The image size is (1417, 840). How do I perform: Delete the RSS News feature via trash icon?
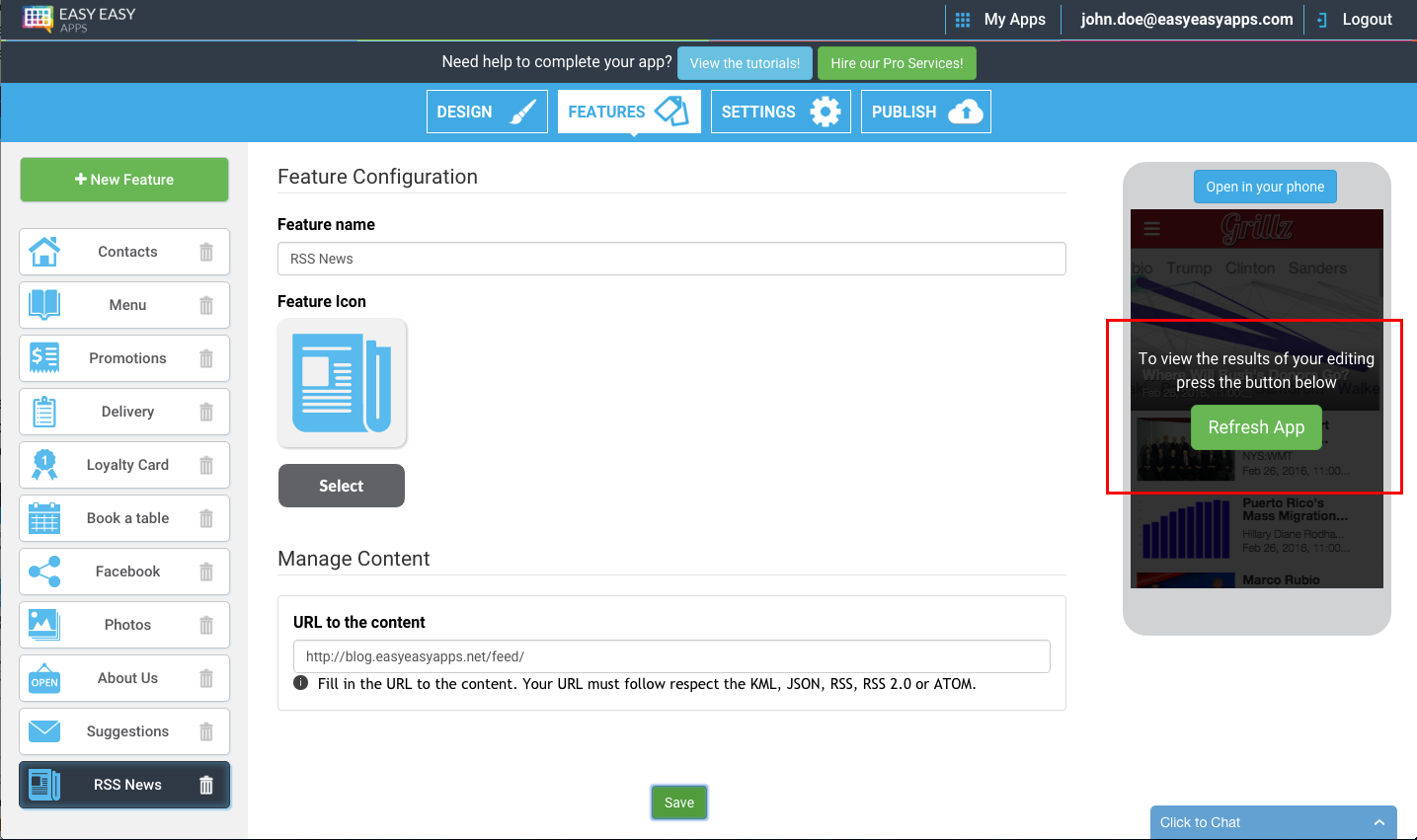(x=205, y=785)
